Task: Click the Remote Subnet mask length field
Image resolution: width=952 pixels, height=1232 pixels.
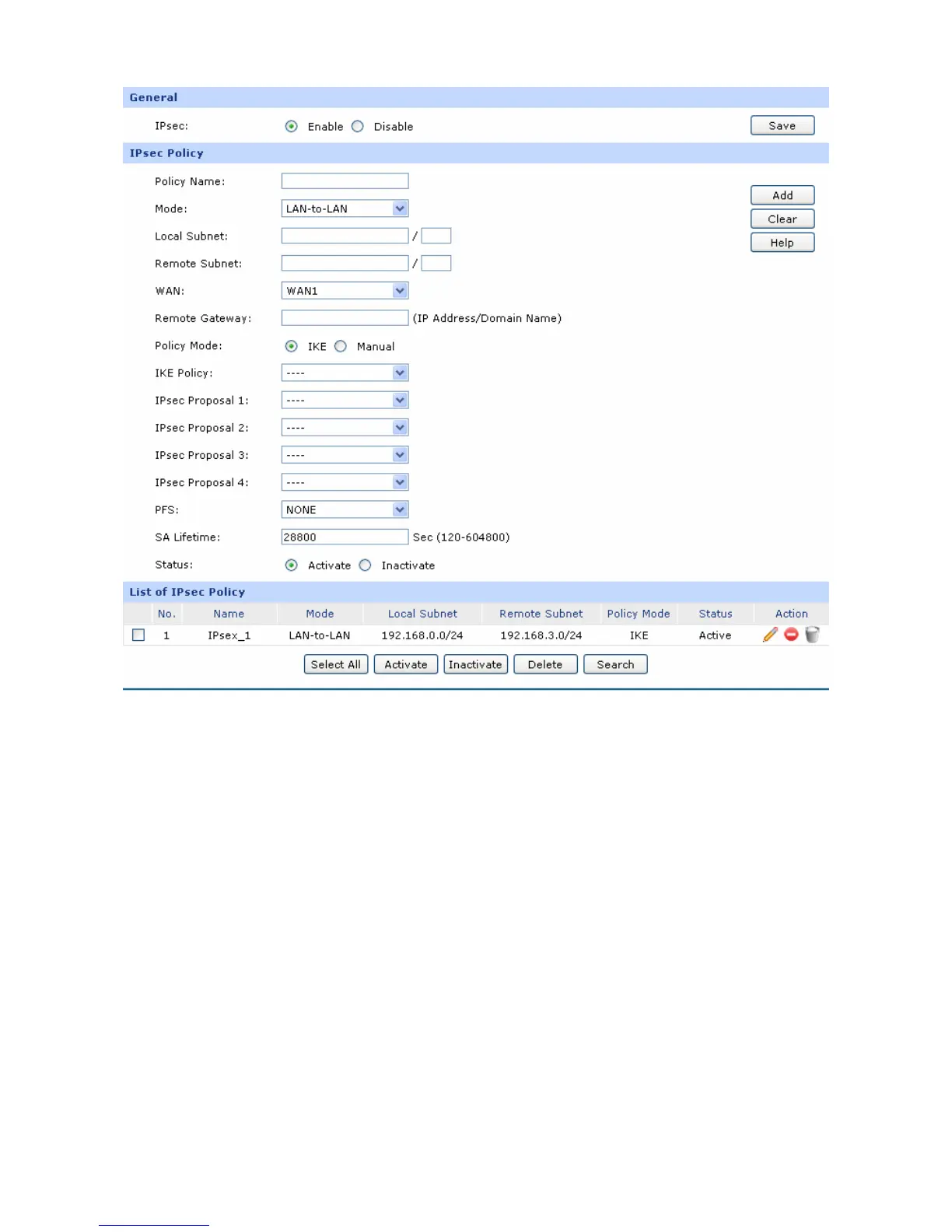Action: click(436, 263)
